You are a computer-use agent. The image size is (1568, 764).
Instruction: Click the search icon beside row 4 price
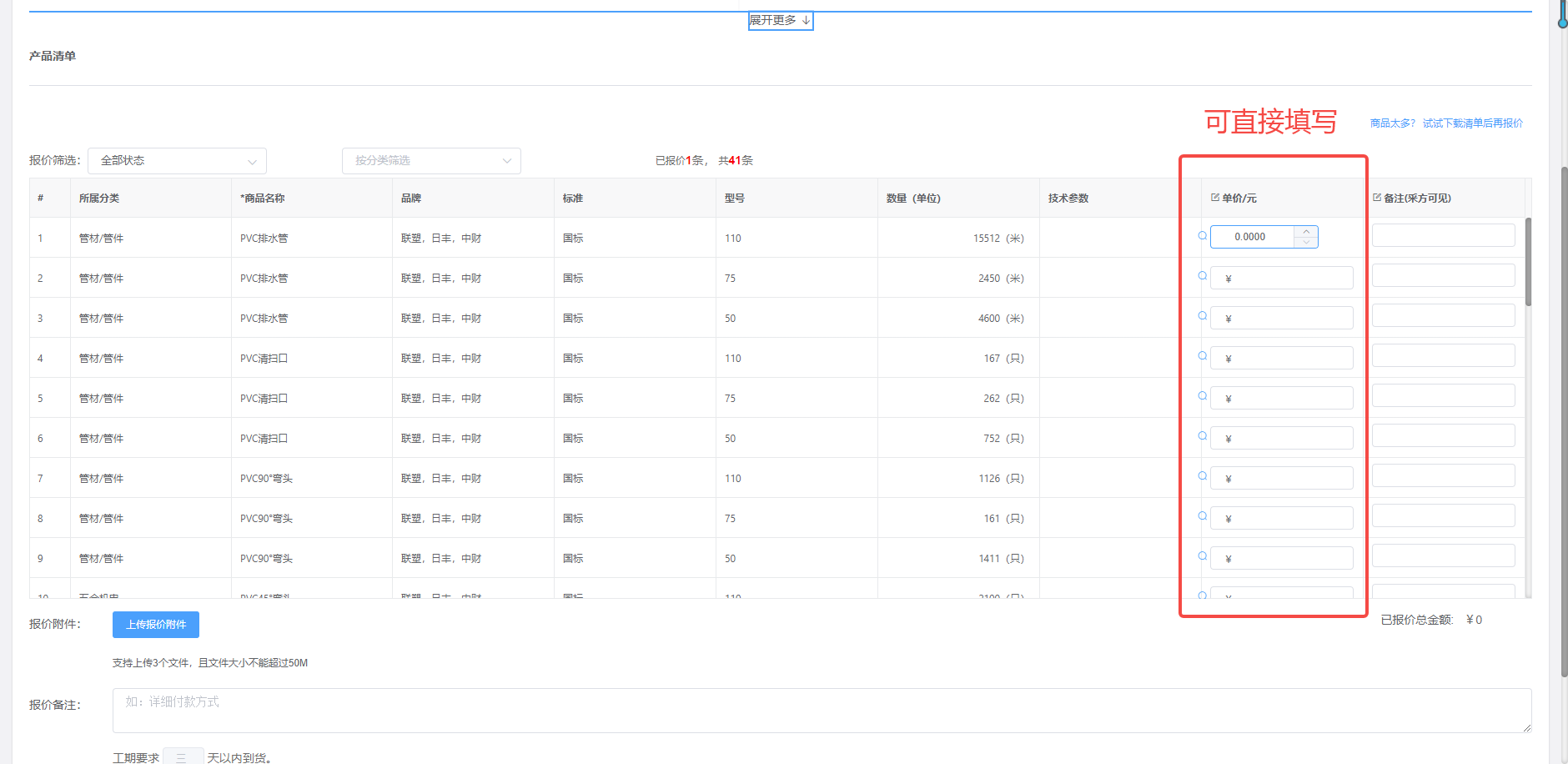click(x=1202, y=356)
